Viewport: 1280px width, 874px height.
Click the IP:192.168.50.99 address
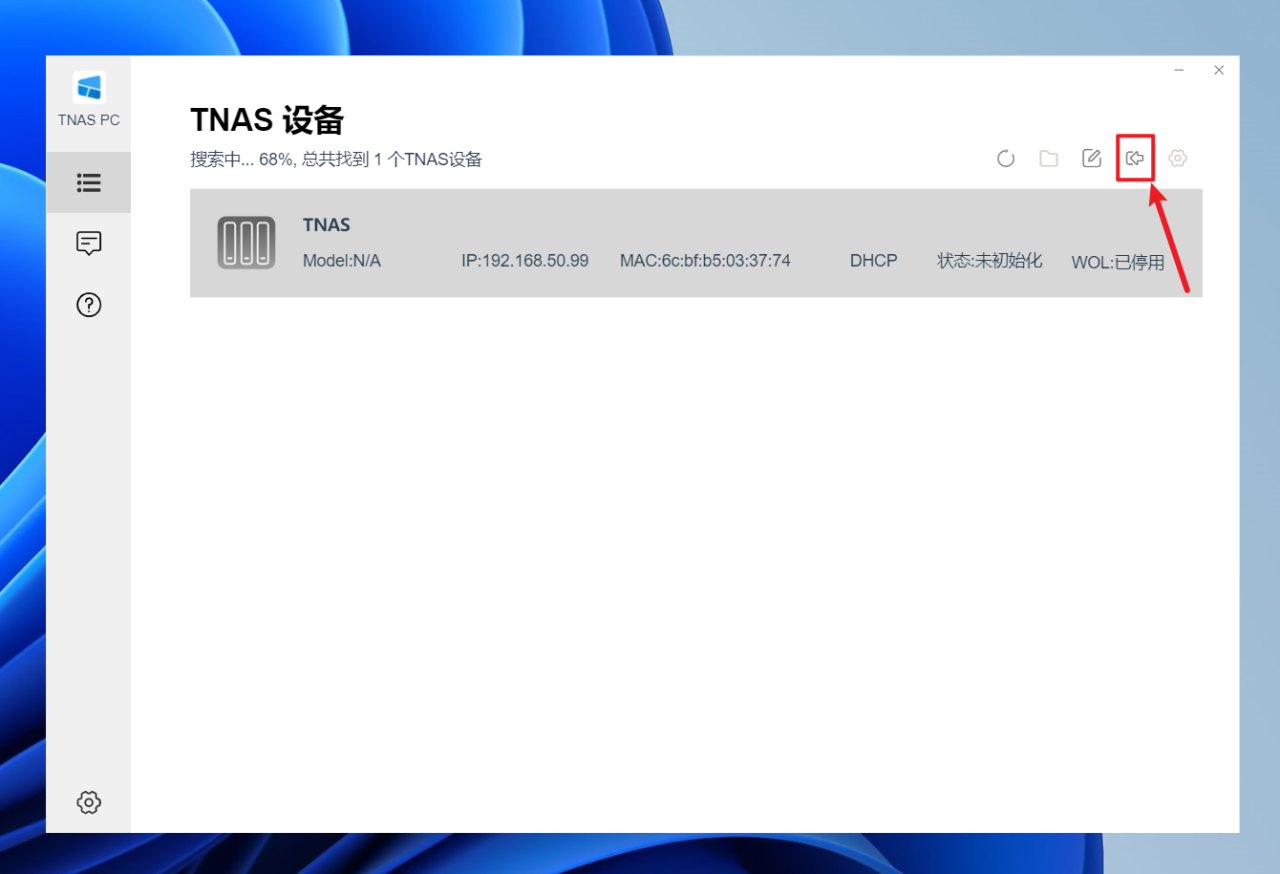pos(525,261)
